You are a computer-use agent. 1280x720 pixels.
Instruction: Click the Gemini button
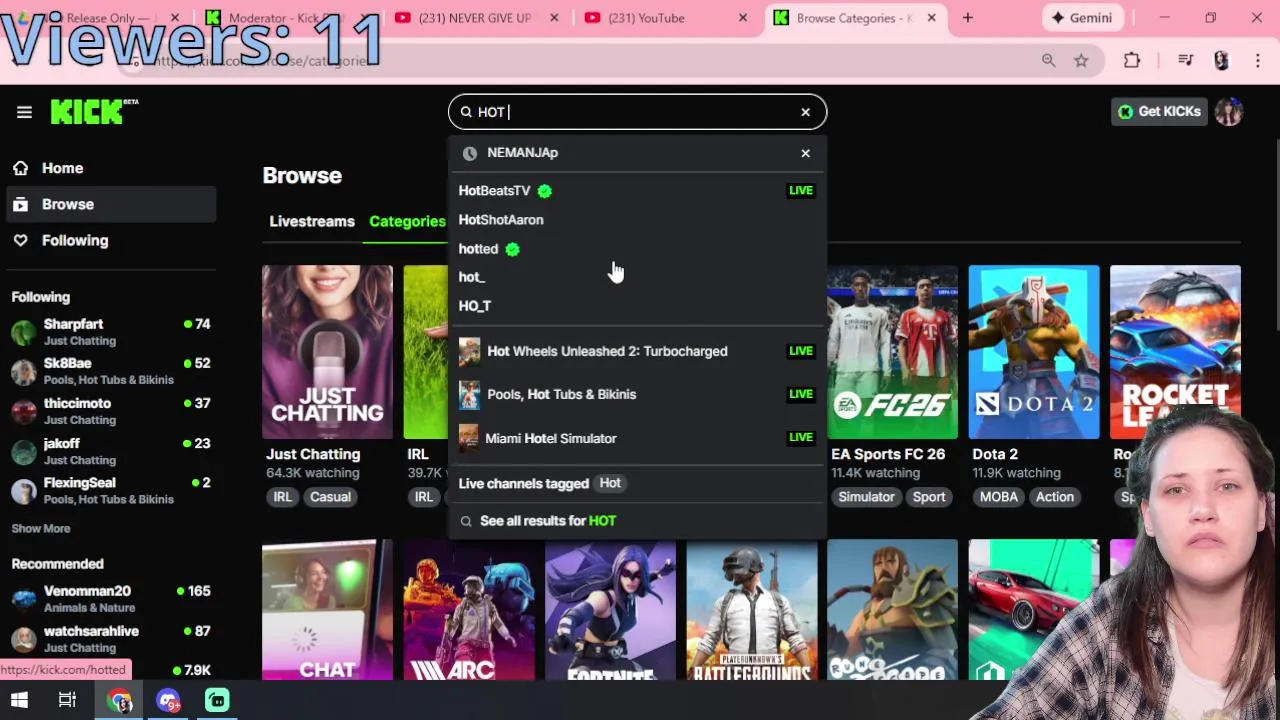[x=1083, y=18]
